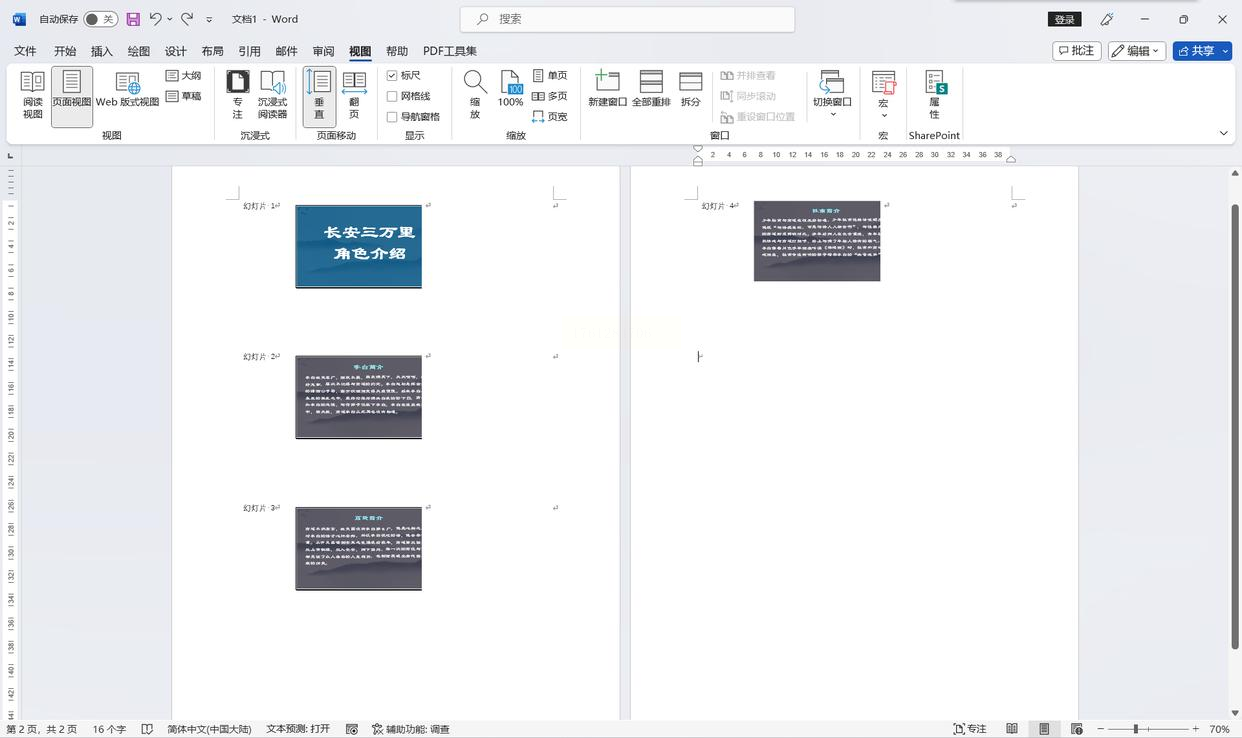Click the zoom slider handle

point(1136,729)
